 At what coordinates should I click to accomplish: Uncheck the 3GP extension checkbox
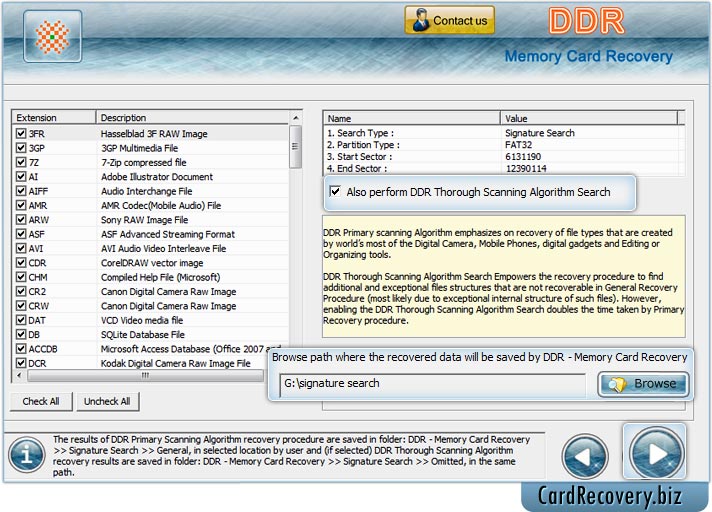tap(21, 148)
